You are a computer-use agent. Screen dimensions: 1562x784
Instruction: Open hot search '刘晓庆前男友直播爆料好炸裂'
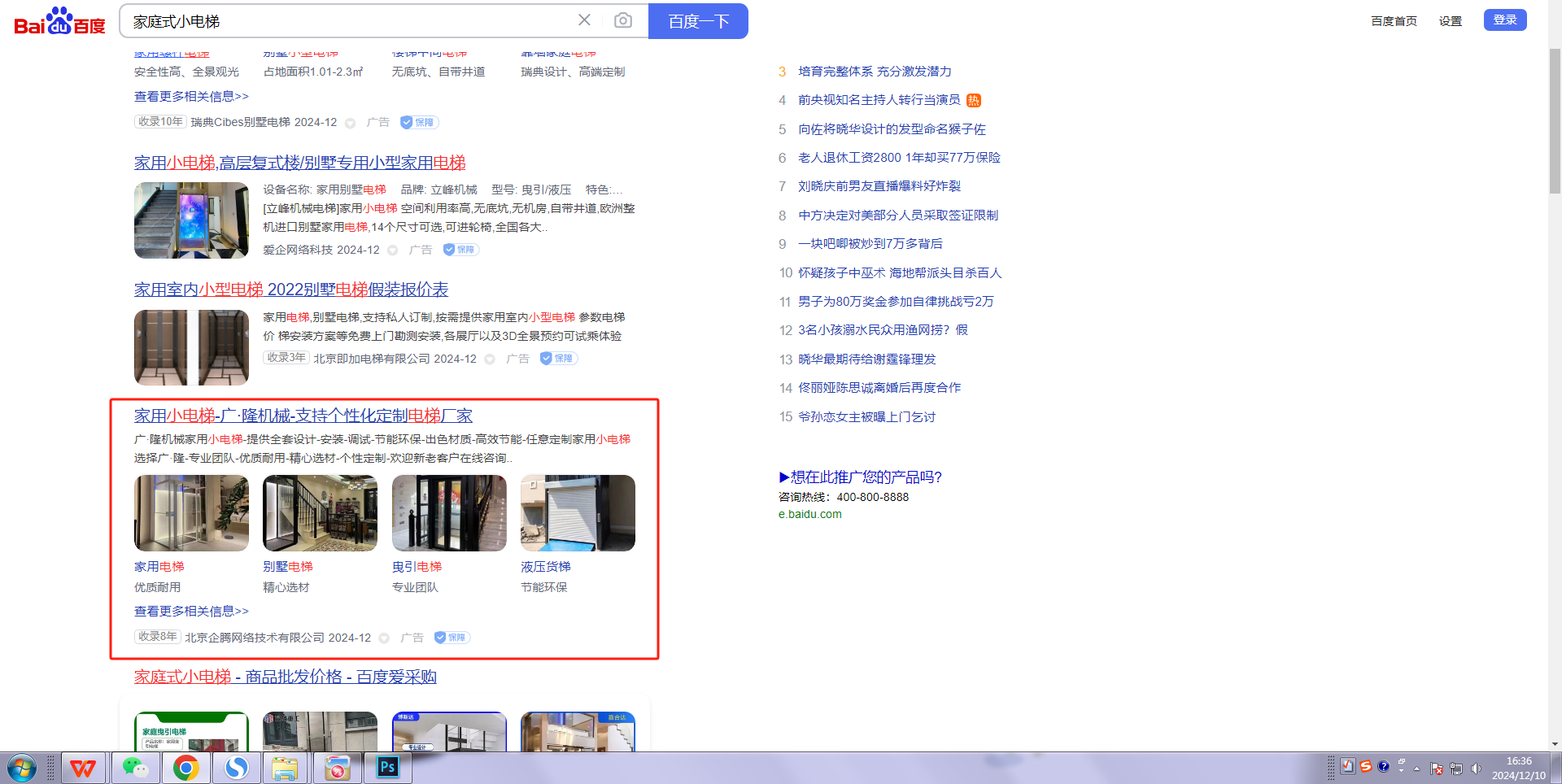coord(879,186)
